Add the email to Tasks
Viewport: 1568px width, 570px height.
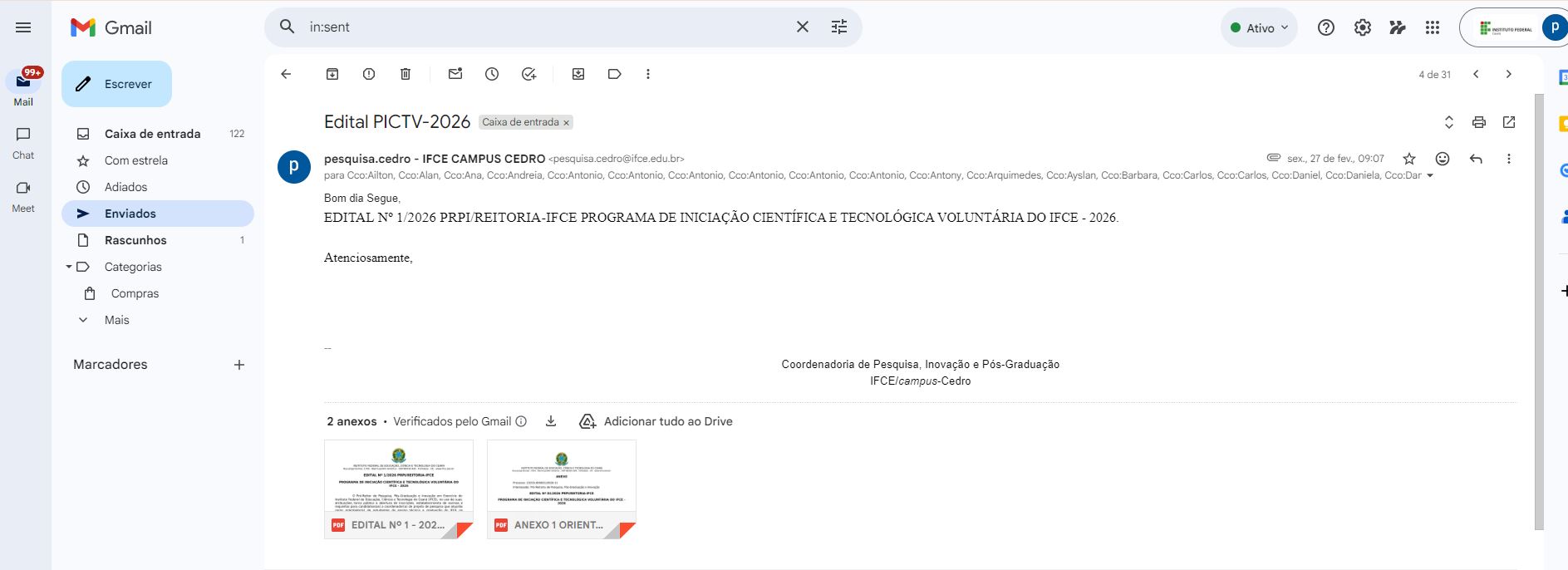pos(528,74)
